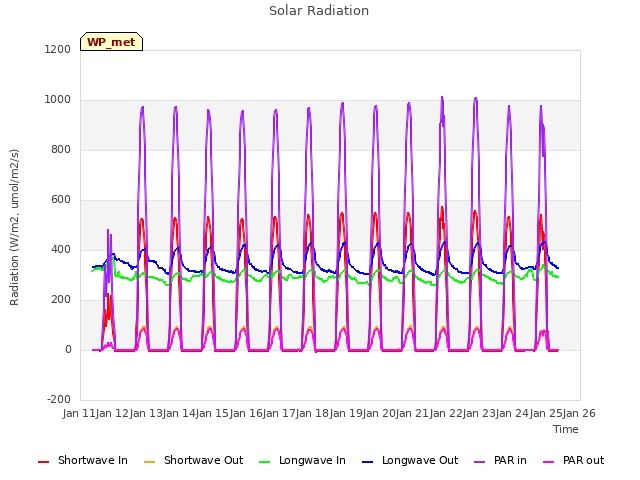Screen dimensions: 640x480
Task: Click the Jan 26 x-axis date label
Action: (x=579, y=413)
